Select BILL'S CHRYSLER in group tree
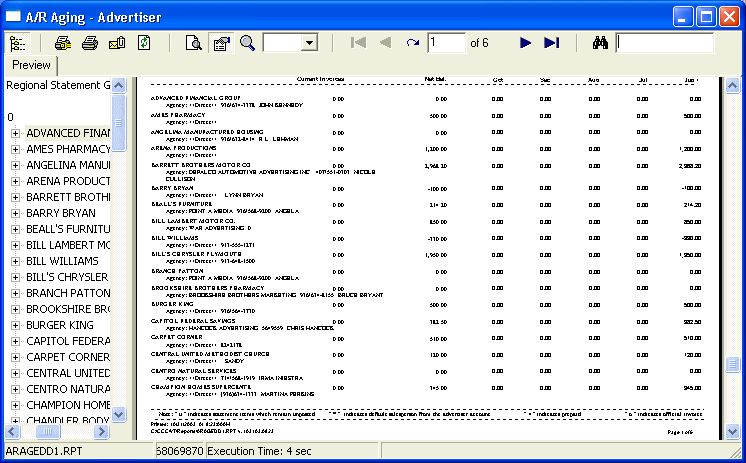 click(x=68, y=277)
